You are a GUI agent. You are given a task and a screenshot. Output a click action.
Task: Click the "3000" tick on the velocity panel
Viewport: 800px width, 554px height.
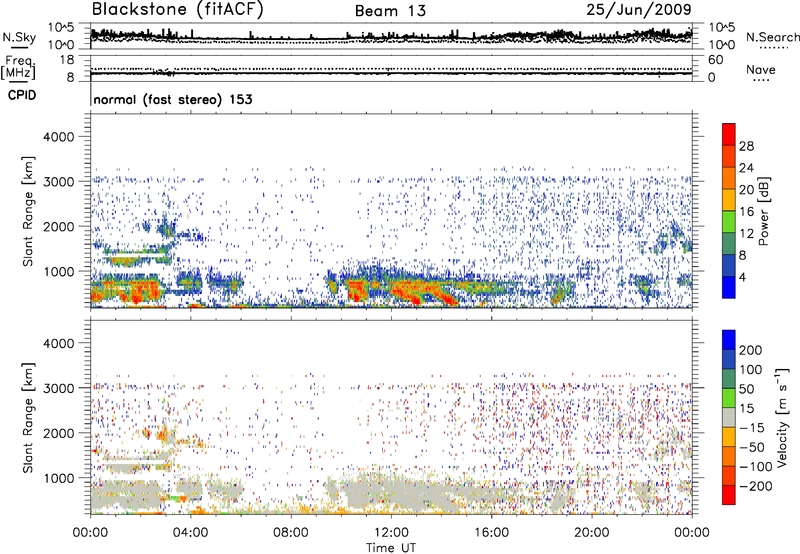point(59,388)
